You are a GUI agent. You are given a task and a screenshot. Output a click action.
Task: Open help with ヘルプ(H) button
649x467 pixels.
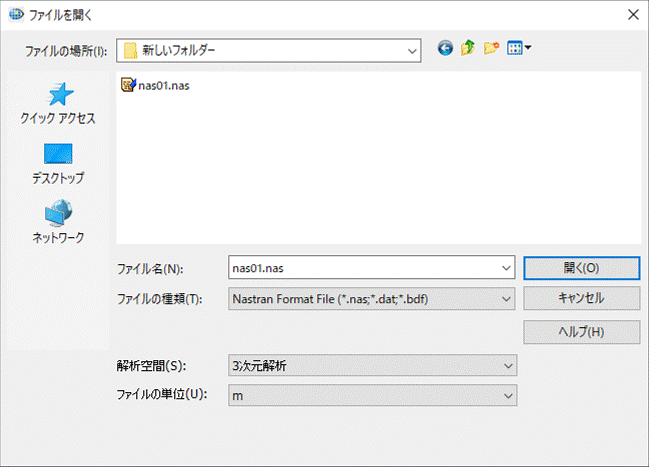tap(581, 331)
